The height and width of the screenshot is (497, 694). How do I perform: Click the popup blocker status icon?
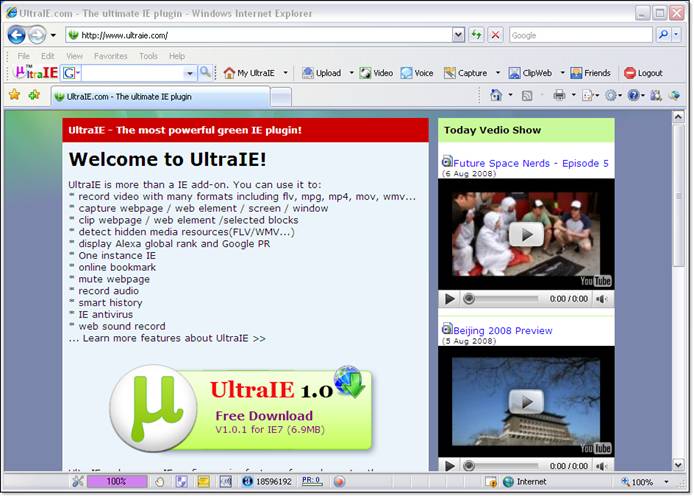(490, 482)
